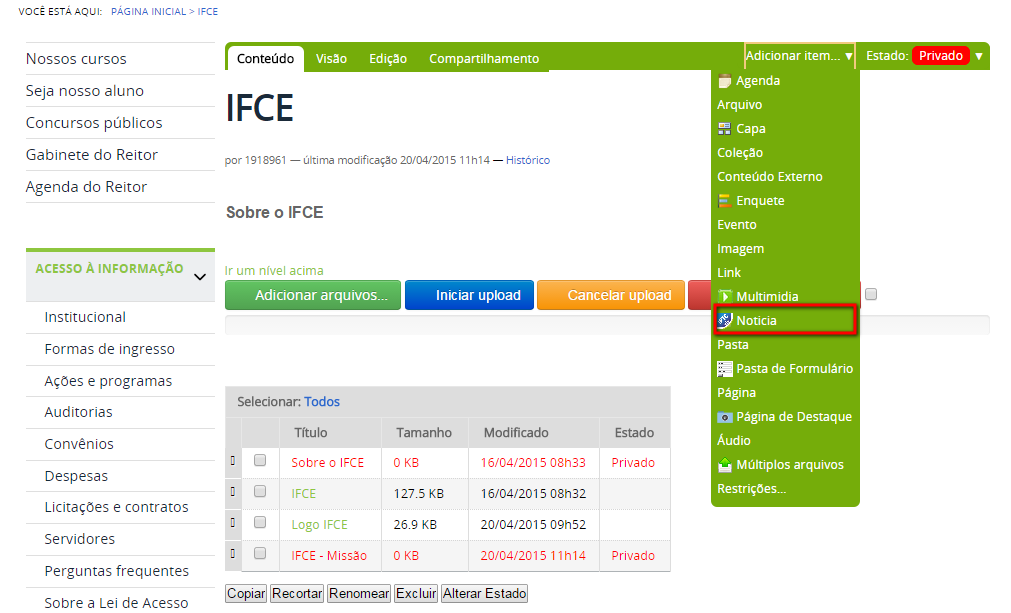Click drag handle of IFCE - Missão row
This screenshot has width=1011, height=613.
233,553
